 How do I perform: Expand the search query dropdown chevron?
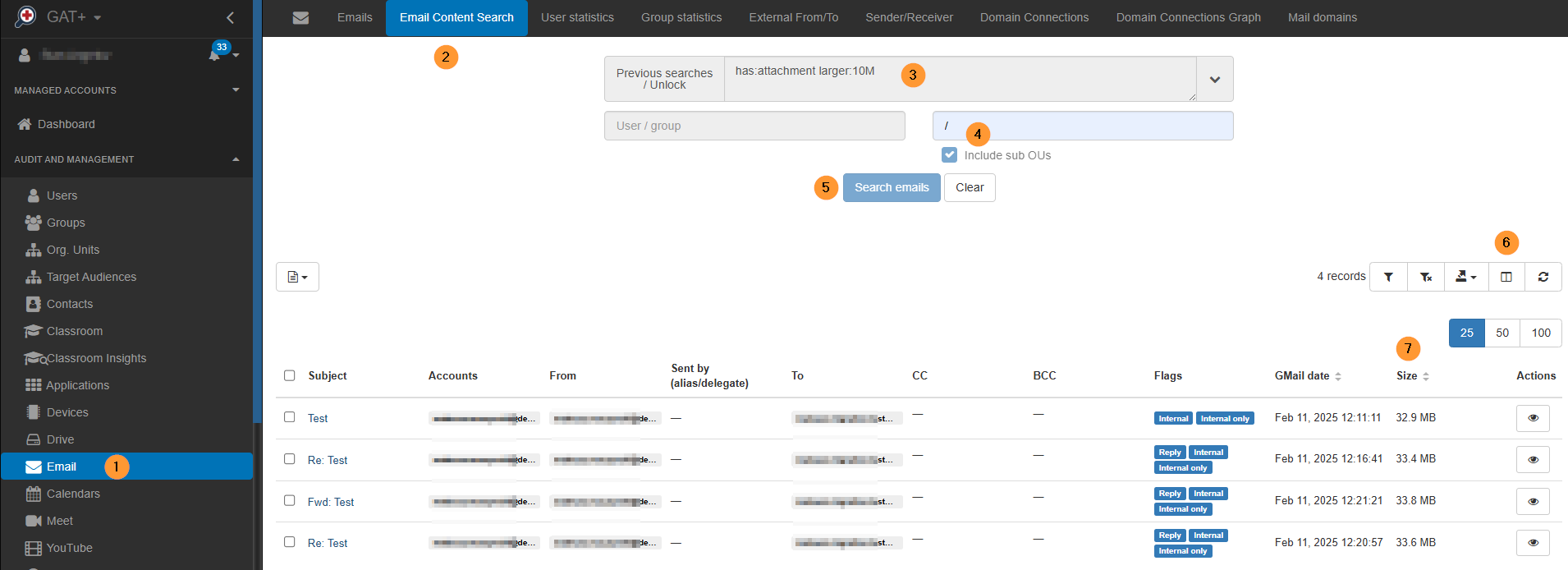click(1215, 79)
